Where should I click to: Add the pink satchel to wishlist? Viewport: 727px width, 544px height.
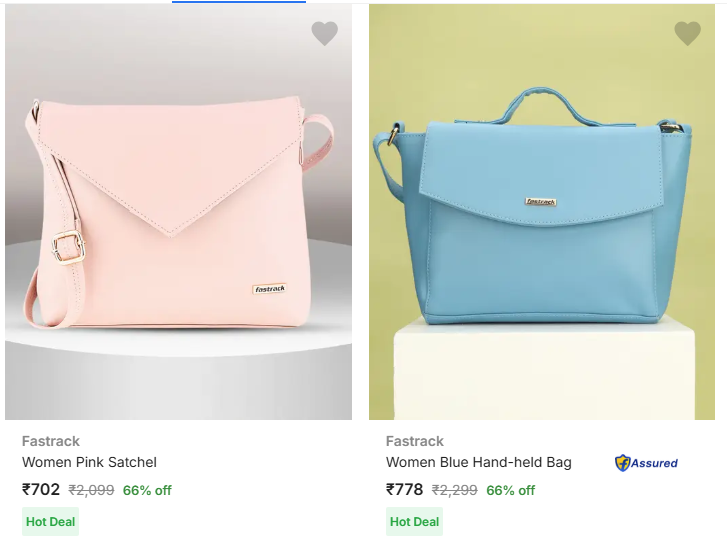[325, 34]
